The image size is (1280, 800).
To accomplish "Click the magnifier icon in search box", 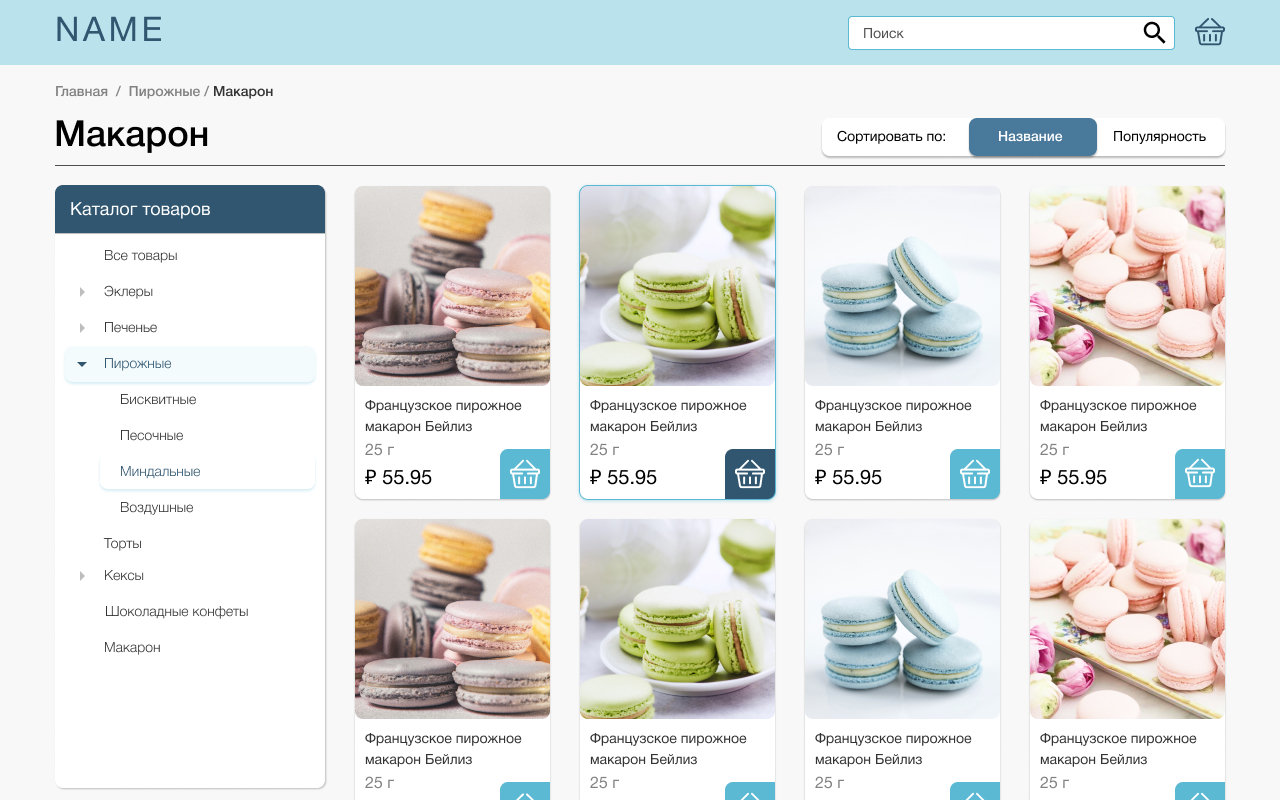I will coord(1154,33).
